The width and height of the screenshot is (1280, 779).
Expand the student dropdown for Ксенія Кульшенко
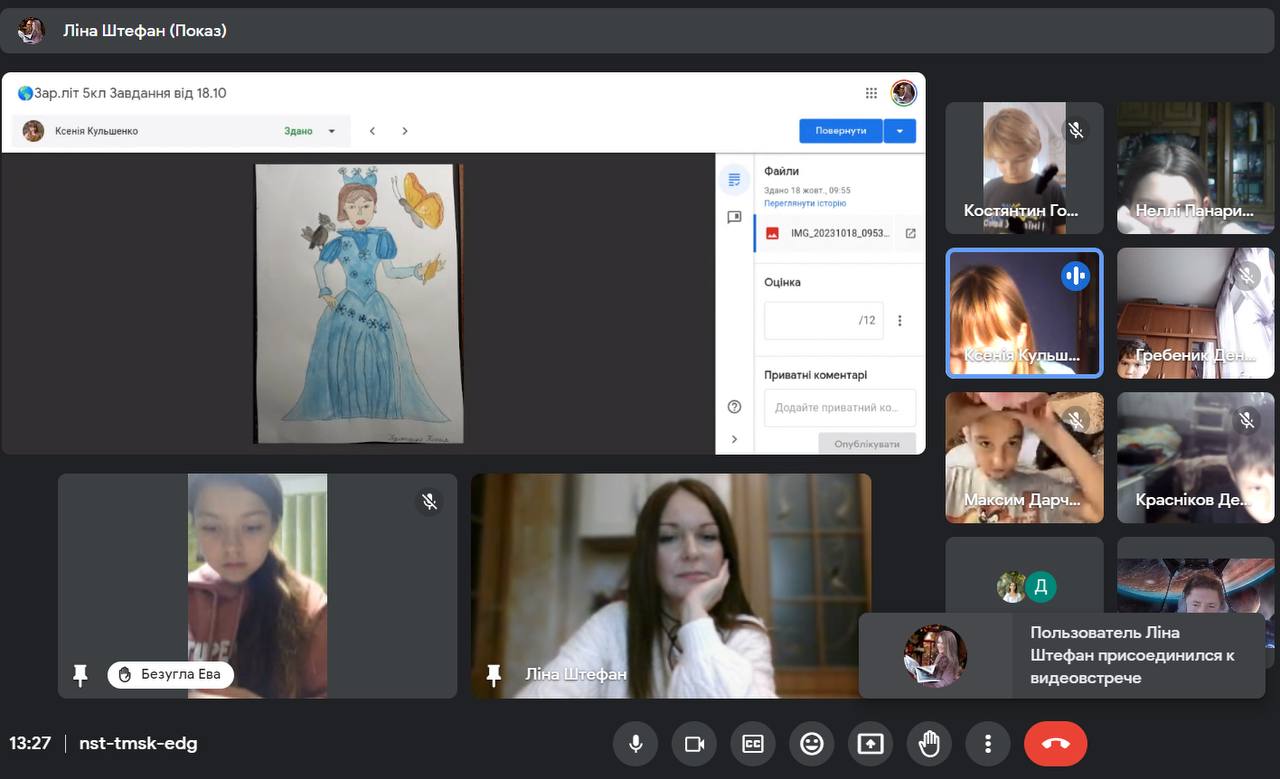point(332,131)
